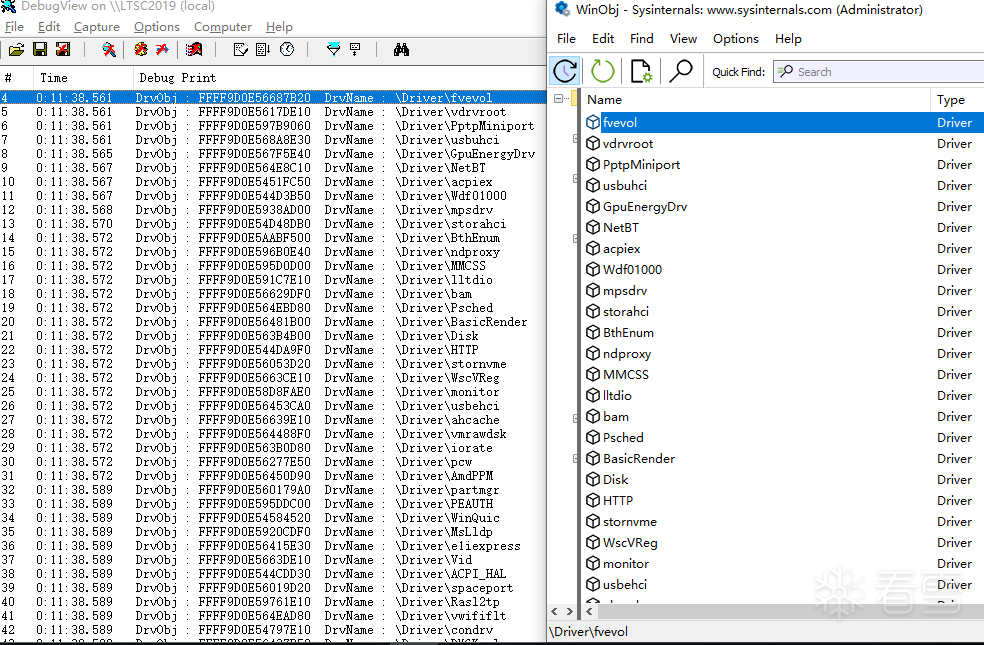Click the Save floppy disk icon in DebugView
Image resolution: width=984 pixels, height=645 pixels.
point(40,50)
